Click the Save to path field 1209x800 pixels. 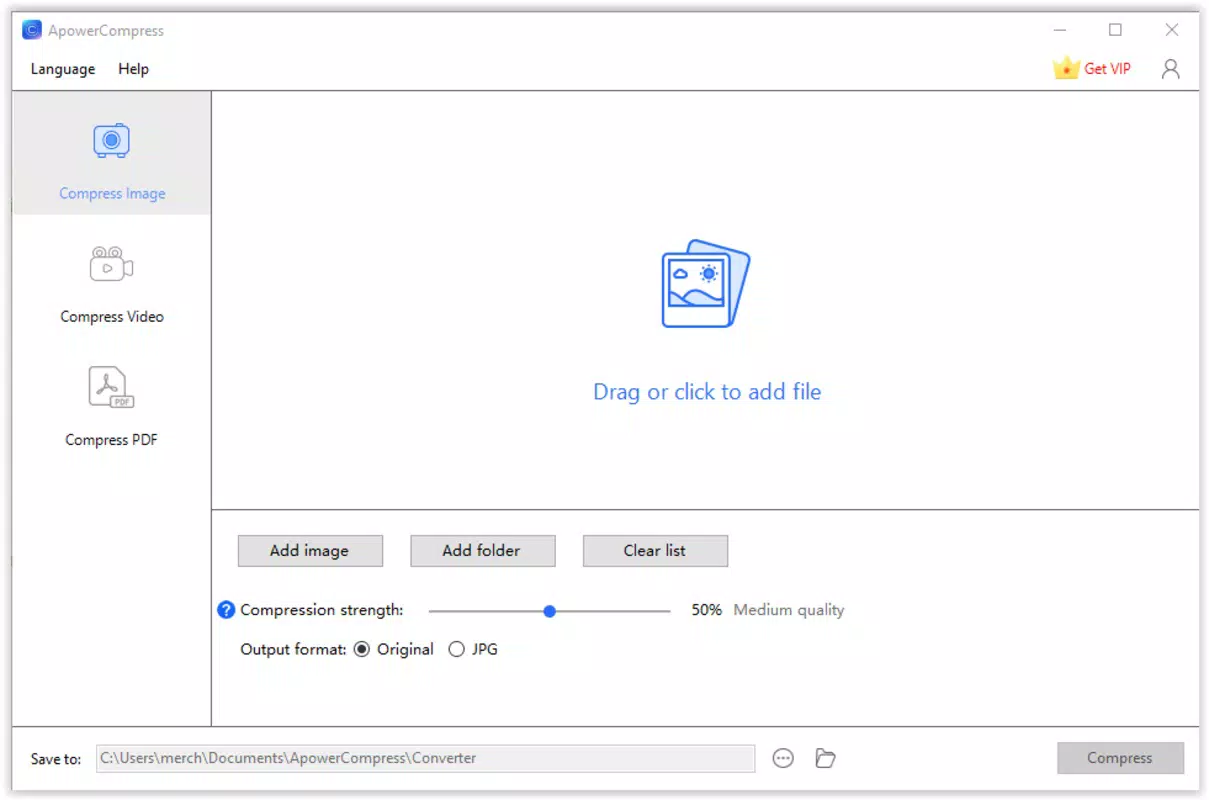(425, 758)
